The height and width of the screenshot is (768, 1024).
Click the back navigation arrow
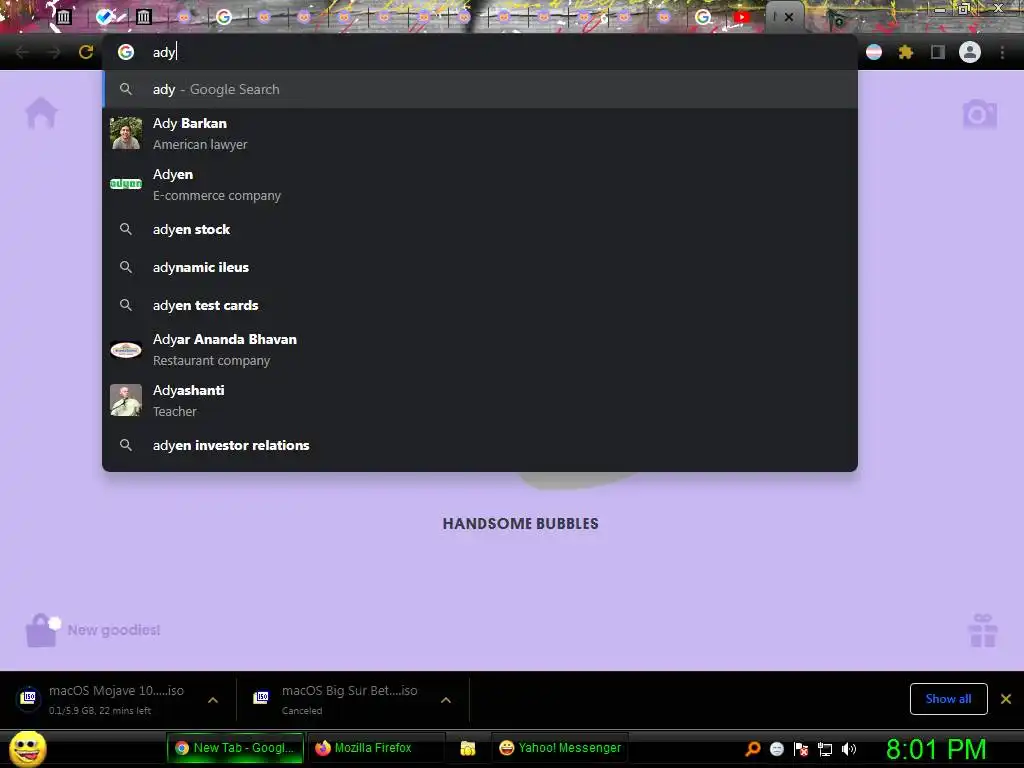(x=22, y=52)
